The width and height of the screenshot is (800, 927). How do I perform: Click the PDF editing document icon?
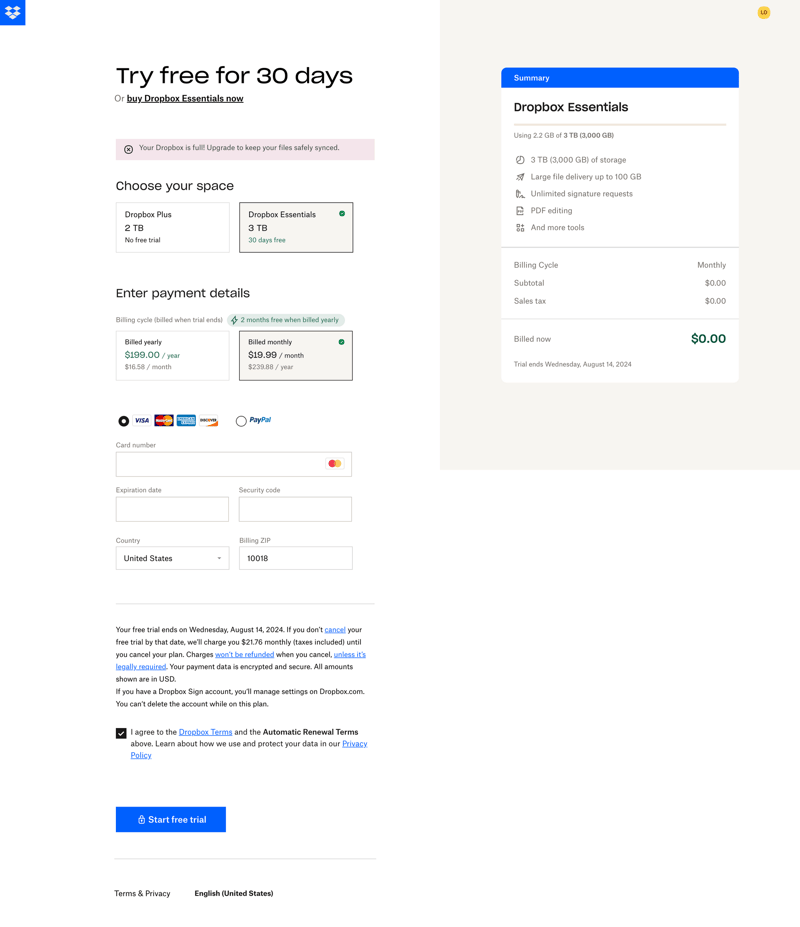coord(521,210)
